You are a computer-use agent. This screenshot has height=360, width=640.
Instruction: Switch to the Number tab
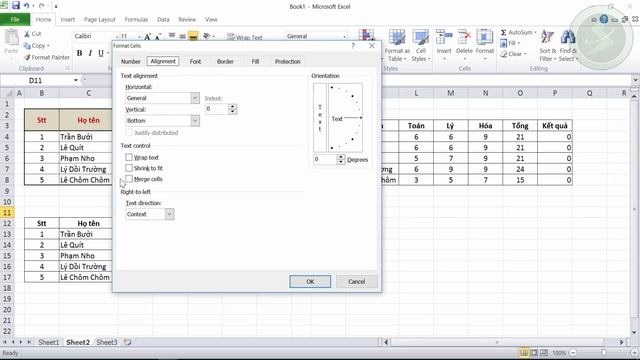coord(131,61)
